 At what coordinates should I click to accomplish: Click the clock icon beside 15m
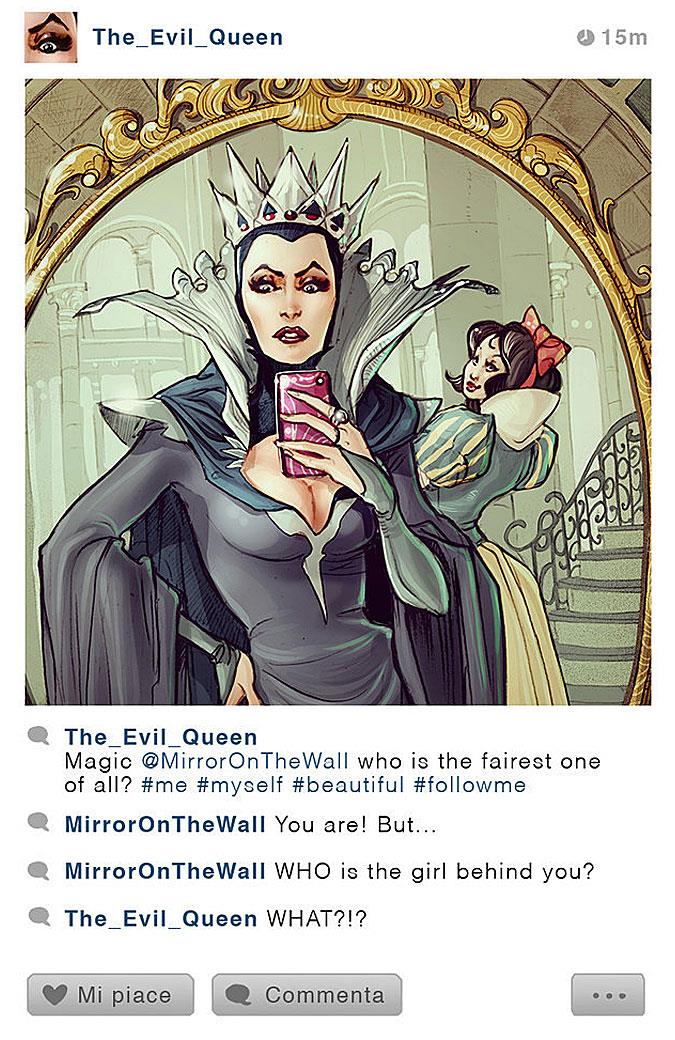(585, 37)
